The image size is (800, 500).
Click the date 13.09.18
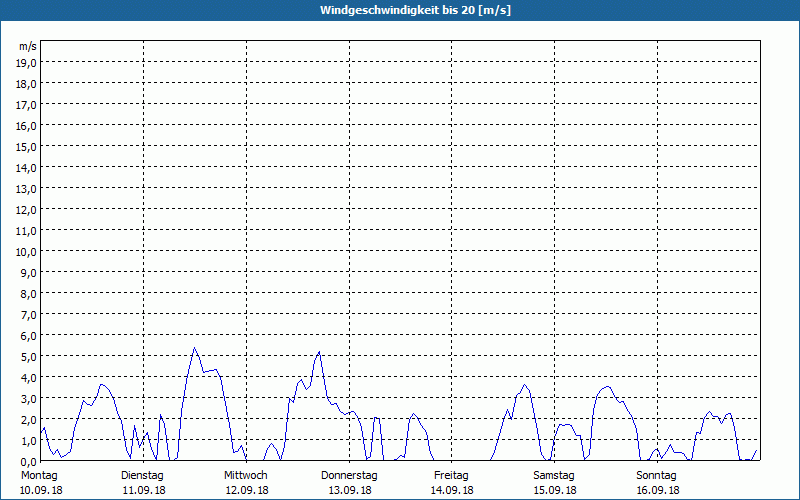pos(350,490)
